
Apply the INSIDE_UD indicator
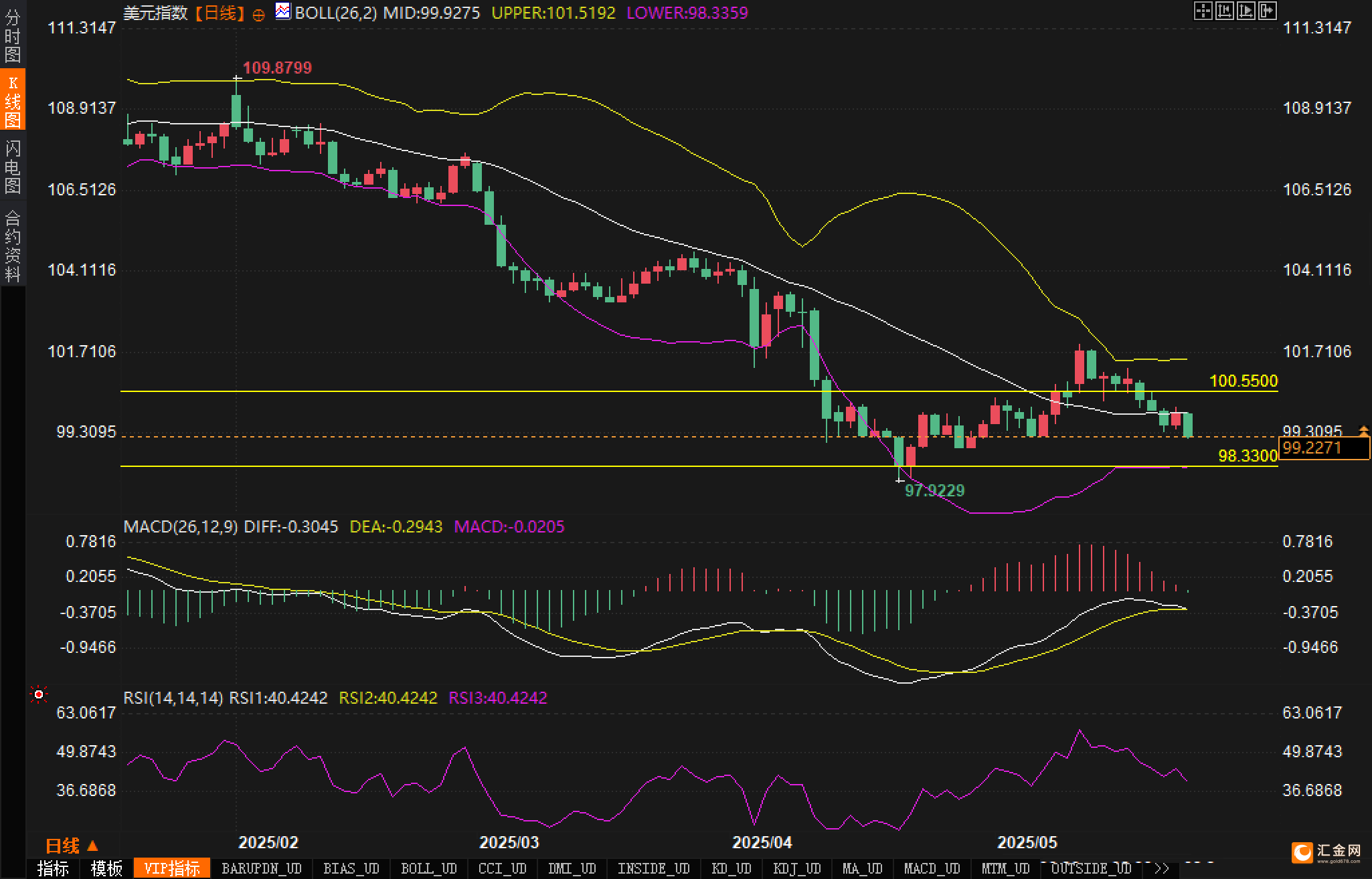click(654, 868)
